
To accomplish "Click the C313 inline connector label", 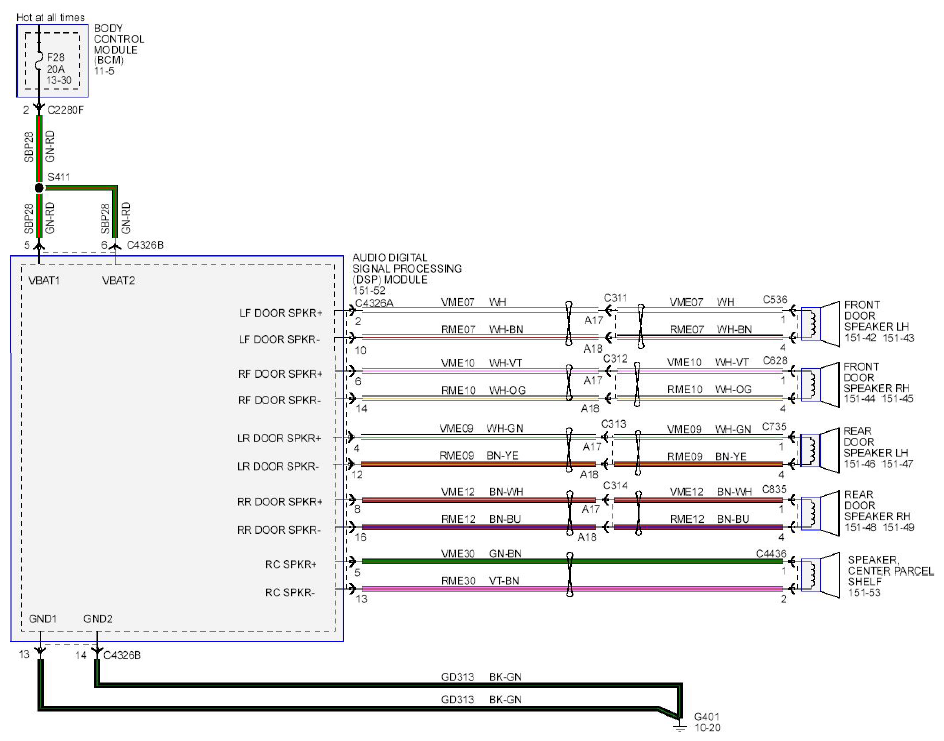I will [x=613, y=424].
